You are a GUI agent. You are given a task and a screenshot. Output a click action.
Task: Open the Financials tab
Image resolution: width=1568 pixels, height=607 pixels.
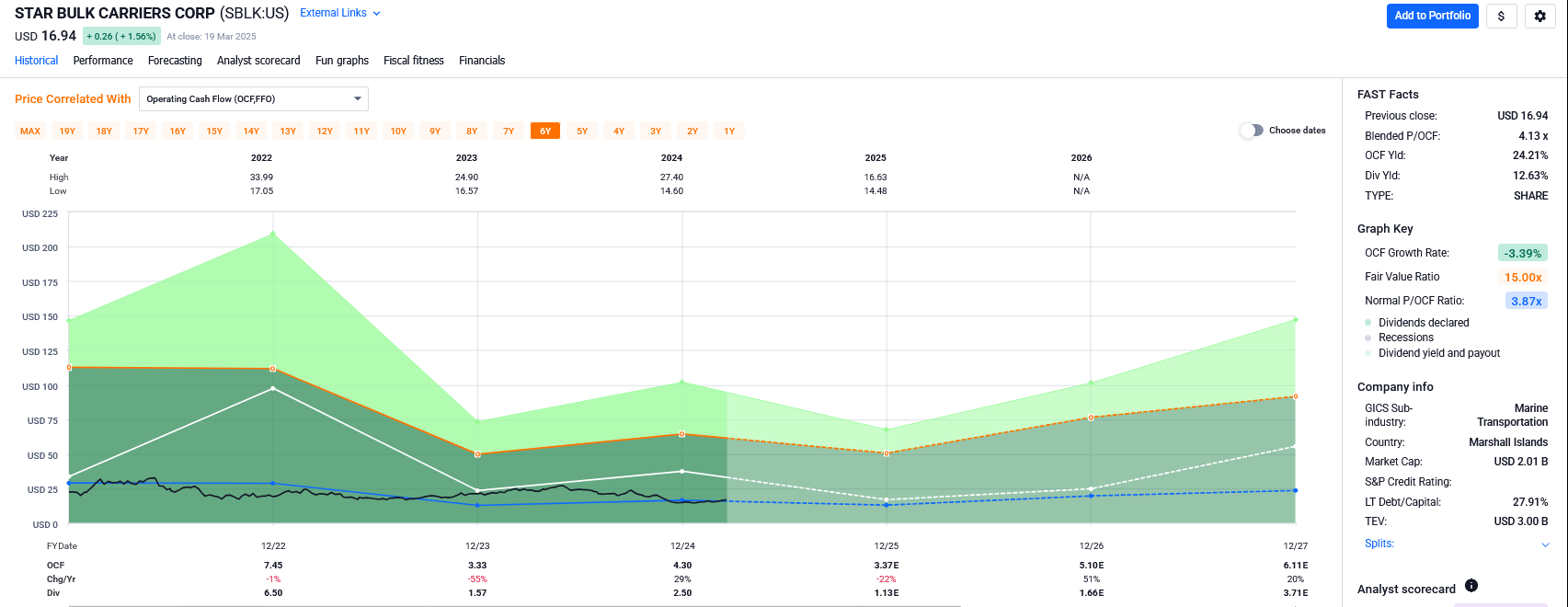click(x=482, y=61)
